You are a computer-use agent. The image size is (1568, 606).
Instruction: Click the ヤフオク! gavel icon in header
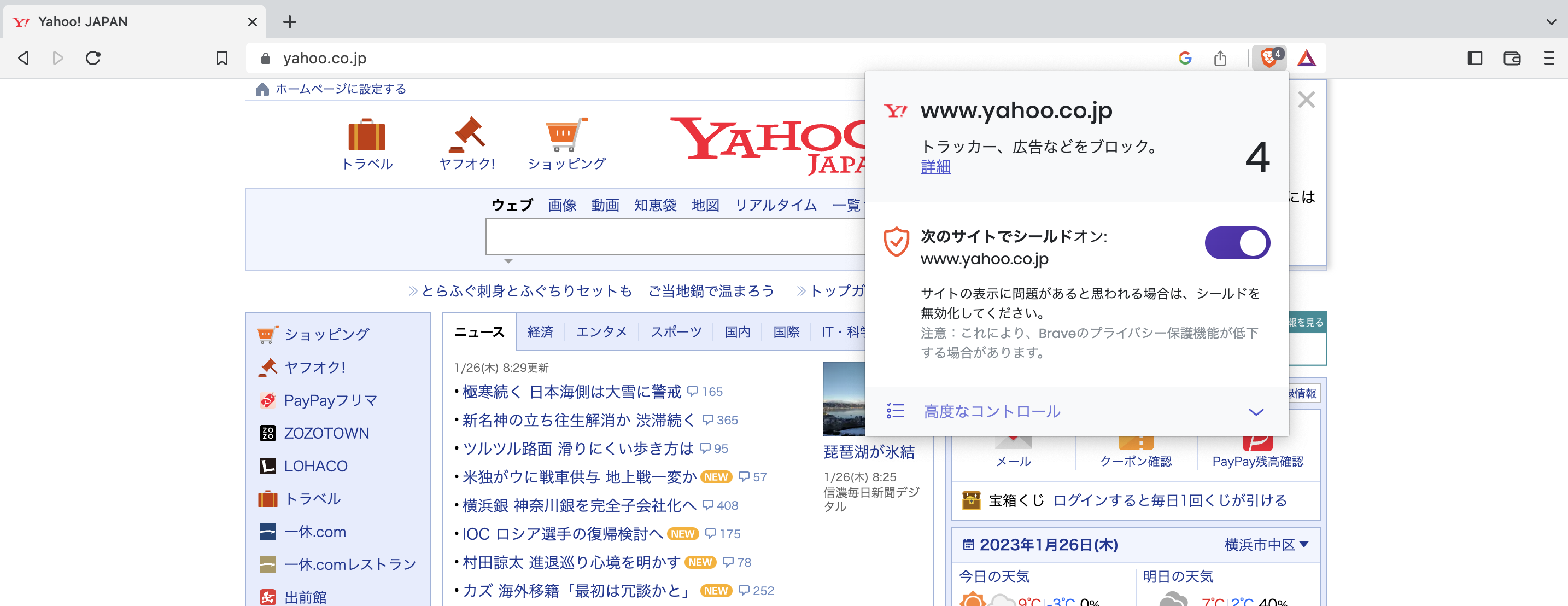coord(467,135)
